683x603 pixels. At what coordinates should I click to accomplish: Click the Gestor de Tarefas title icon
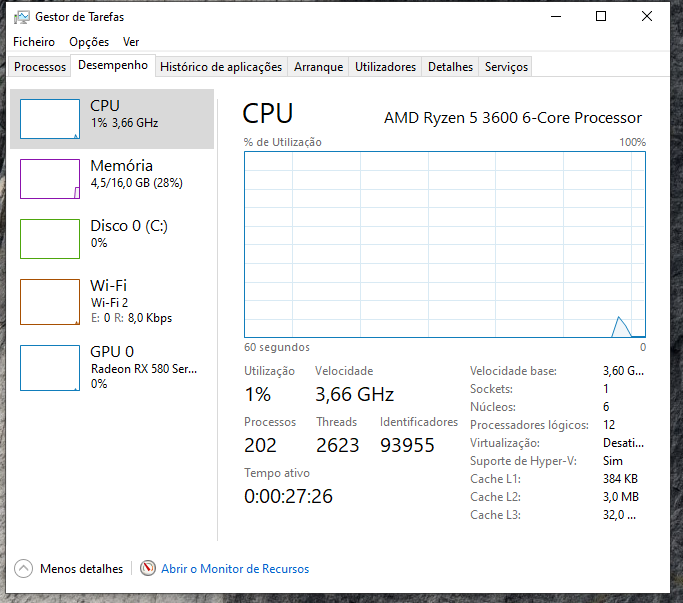click(21, 17)
